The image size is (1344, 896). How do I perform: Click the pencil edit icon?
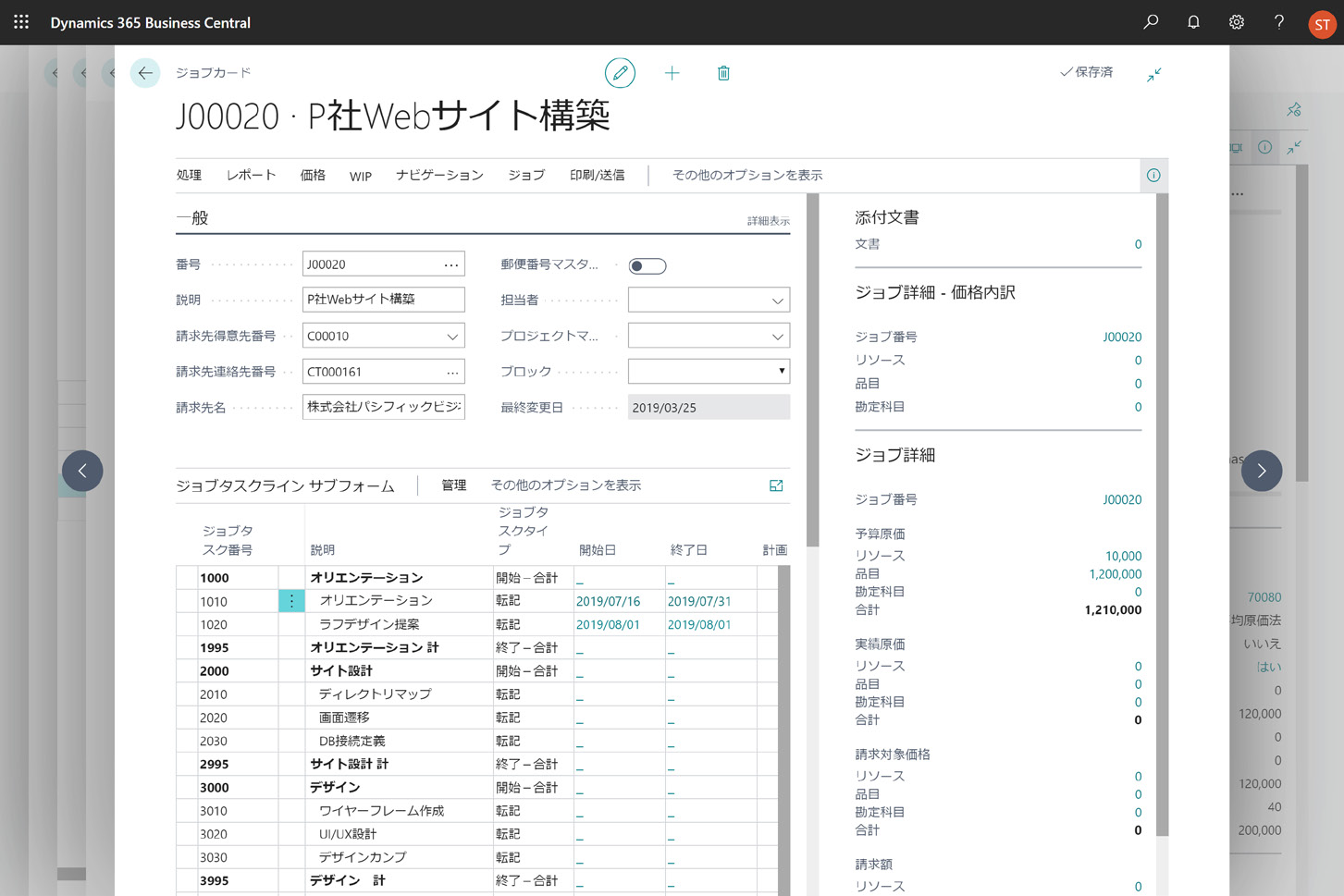(x=620, y=73)
